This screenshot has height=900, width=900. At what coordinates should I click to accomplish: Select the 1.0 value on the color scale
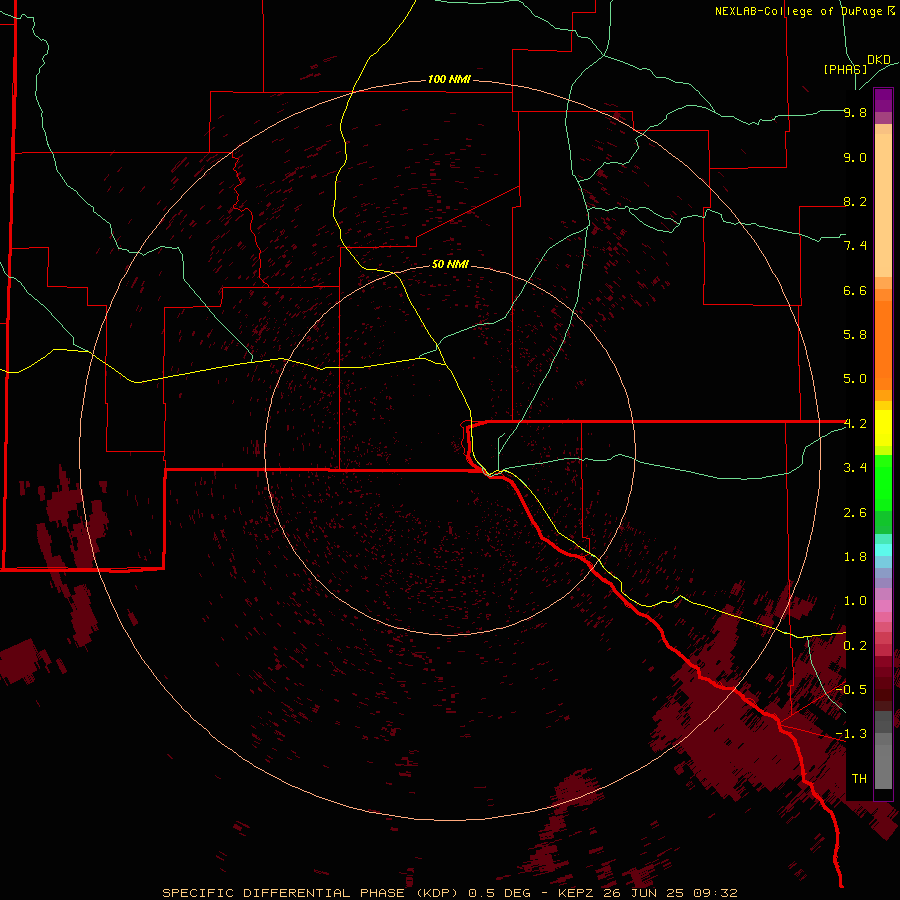pos(855,601)
